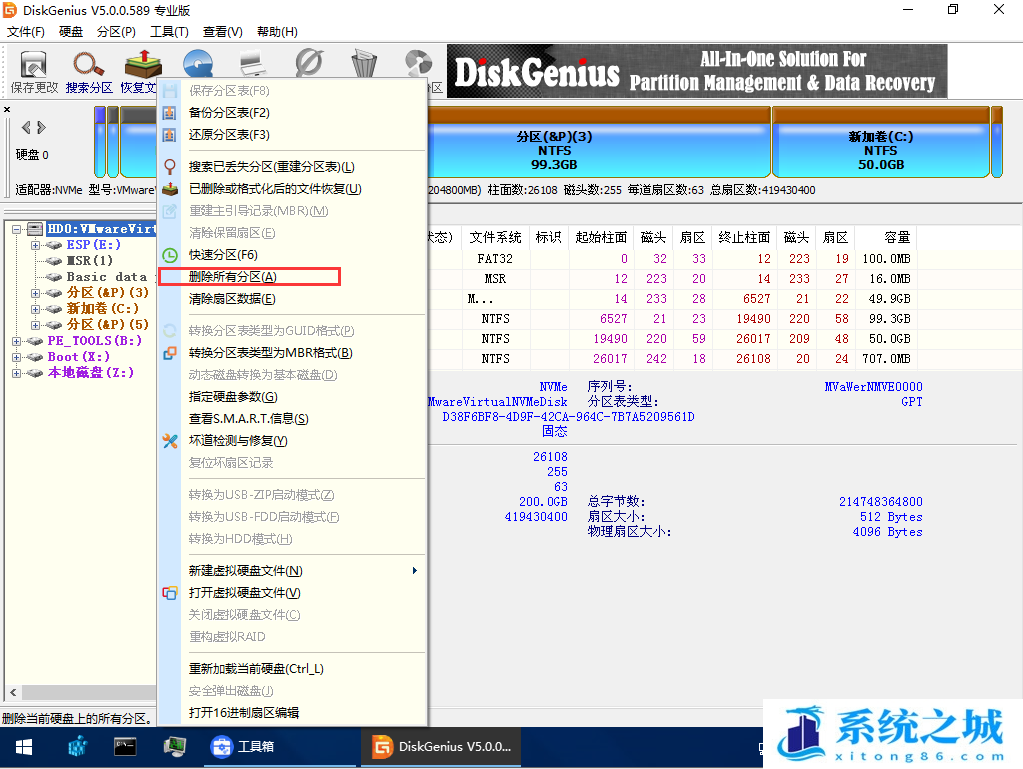
Task: Click the search lost partitions magnifier menu icon
Action: click(x=170, y=167)
